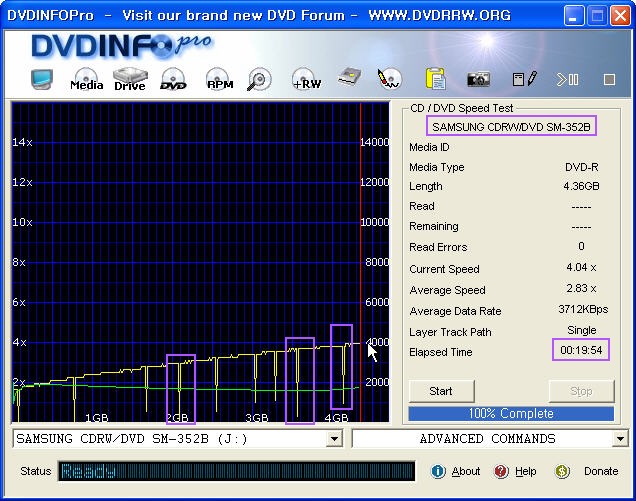636x501 pixels.
Task: Click the Media Type value DVD-R
Action: [582, 167]
